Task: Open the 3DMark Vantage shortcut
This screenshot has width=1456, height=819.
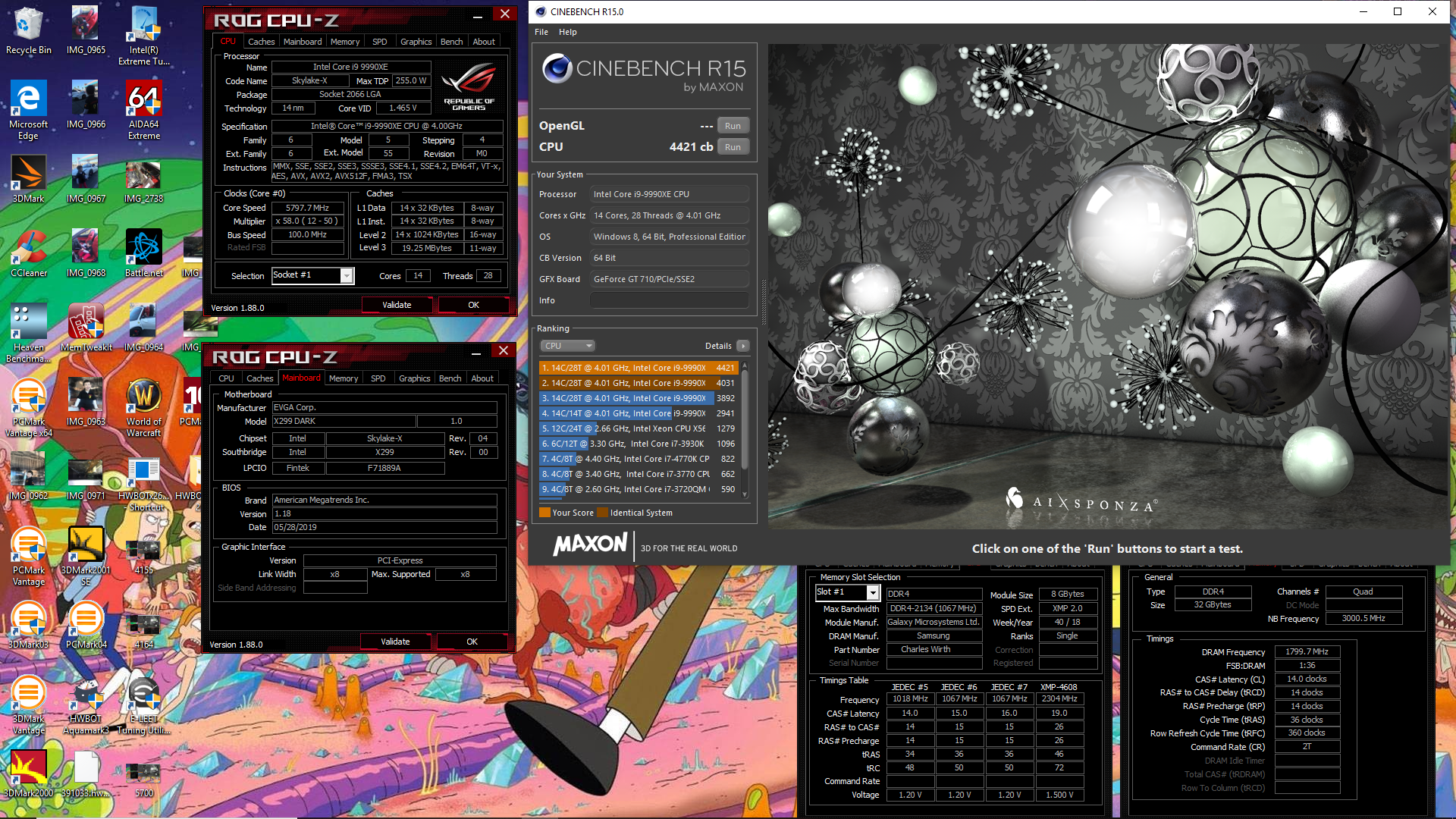Action: tap(28, 704)
